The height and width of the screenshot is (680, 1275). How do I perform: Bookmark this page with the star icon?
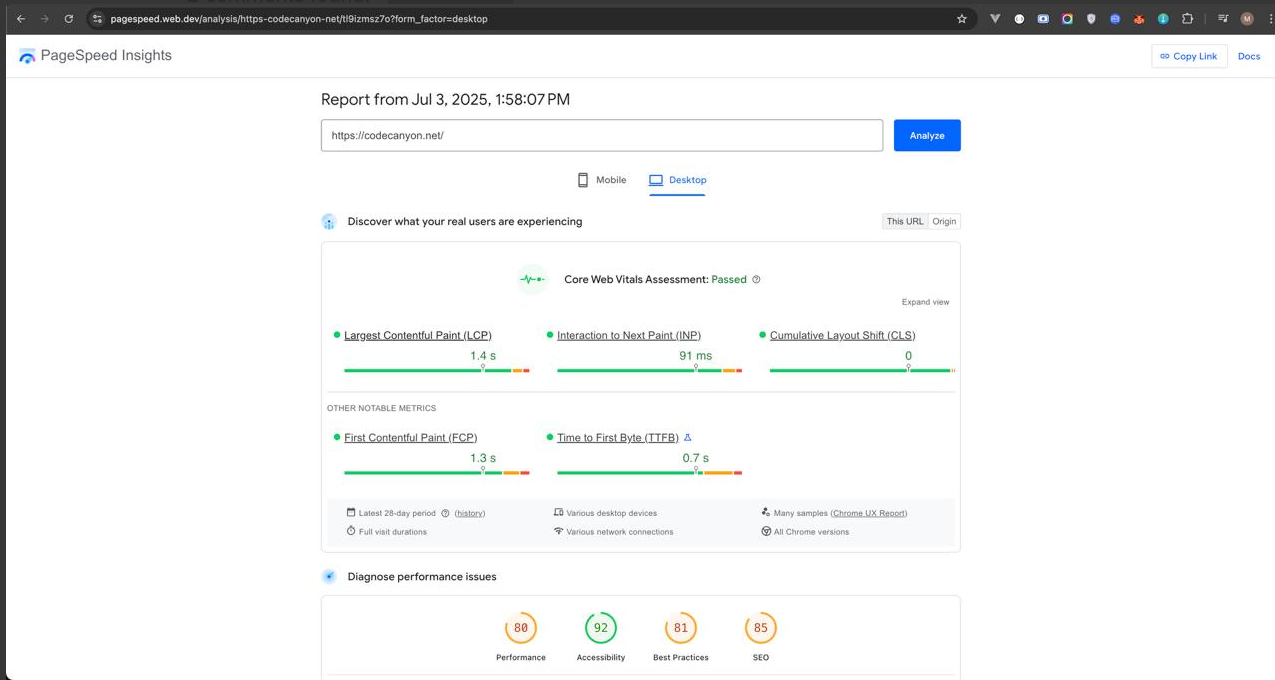[x=962, y=18]
